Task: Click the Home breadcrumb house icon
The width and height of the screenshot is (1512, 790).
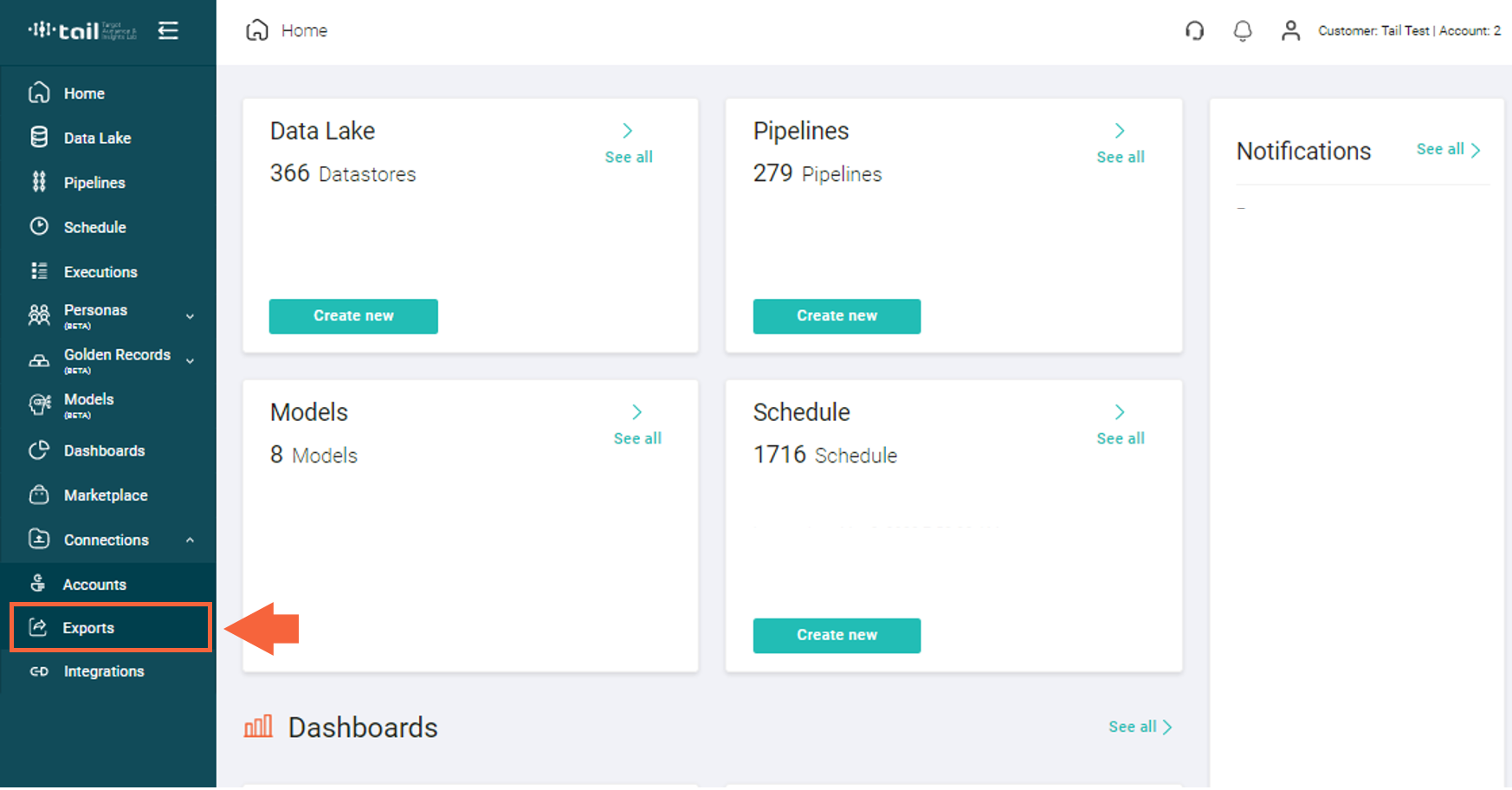Action: (257, 30)
